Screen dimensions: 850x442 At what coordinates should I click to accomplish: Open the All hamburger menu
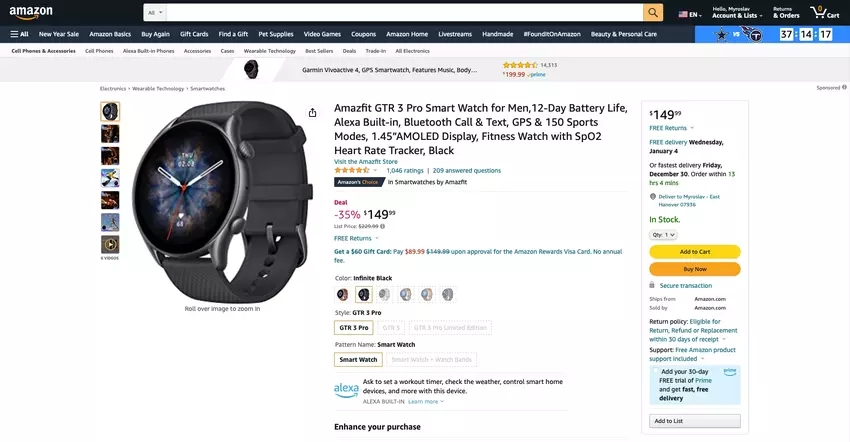(x=19, y=34)
